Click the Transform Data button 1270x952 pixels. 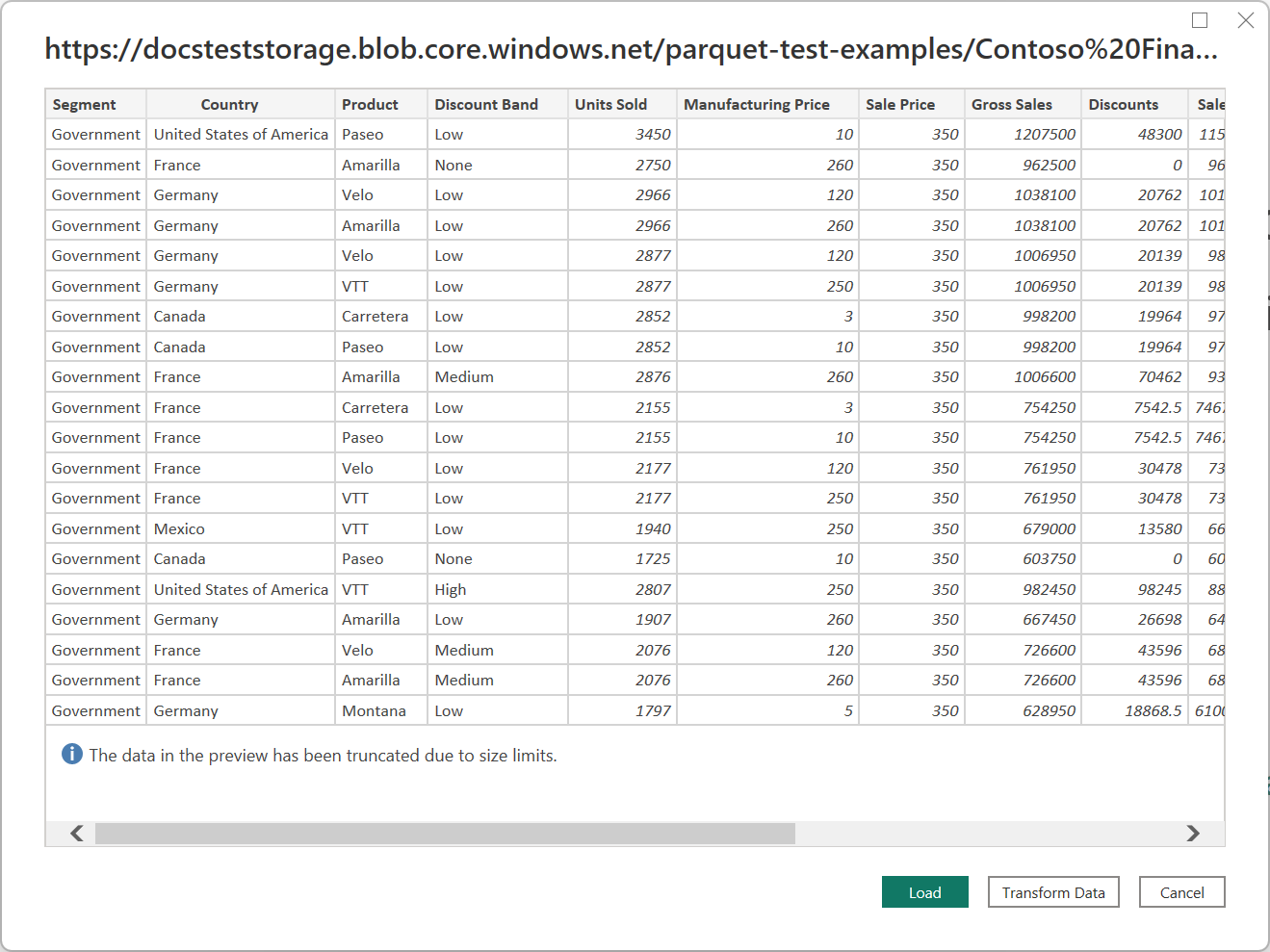[1052, 892]
